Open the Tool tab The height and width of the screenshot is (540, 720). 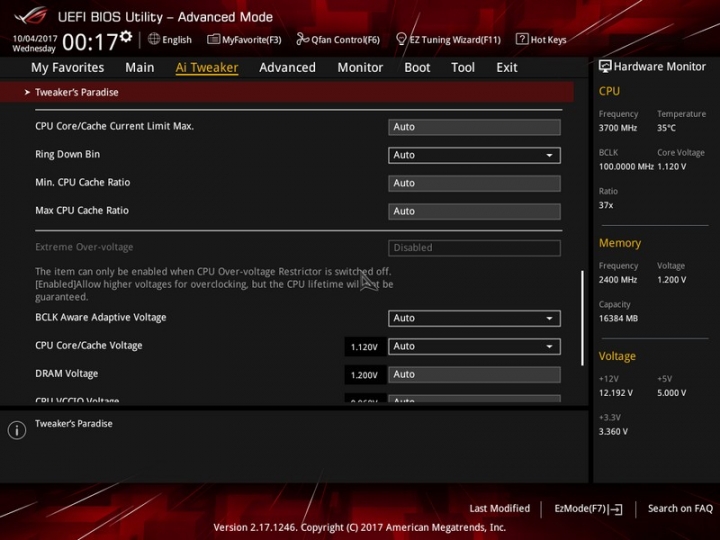[x=463, y=68]
